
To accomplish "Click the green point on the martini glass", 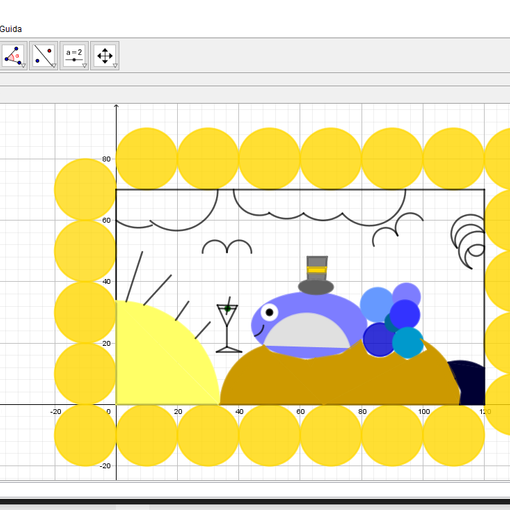I will click(228, 309).
